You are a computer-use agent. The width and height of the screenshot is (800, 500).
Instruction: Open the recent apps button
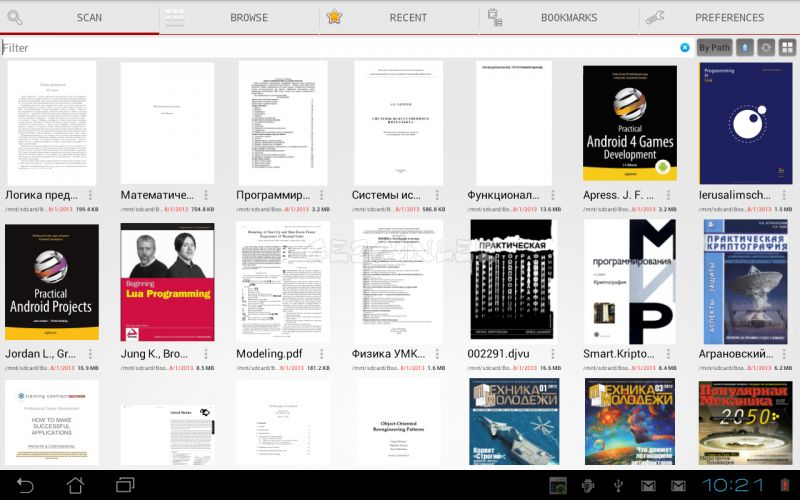coord(125,485)
